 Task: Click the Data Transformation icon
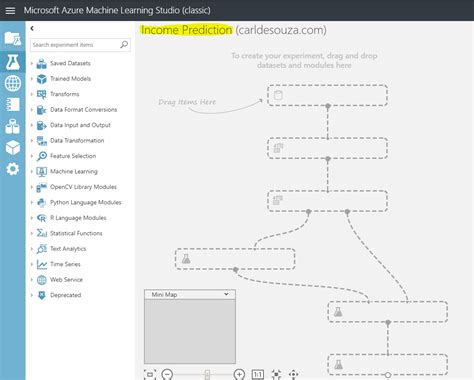click(41, 141)
